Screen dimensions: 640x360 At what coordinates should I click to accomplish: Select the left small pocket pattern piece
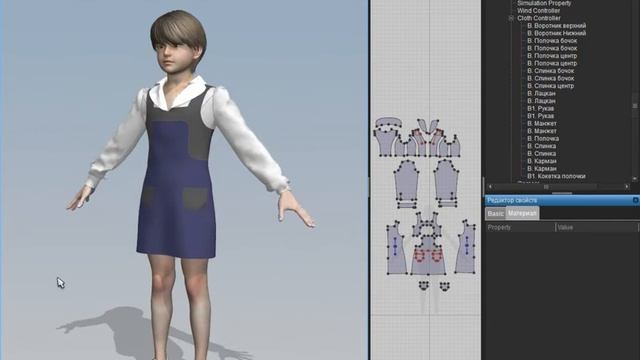coord(424,285)
